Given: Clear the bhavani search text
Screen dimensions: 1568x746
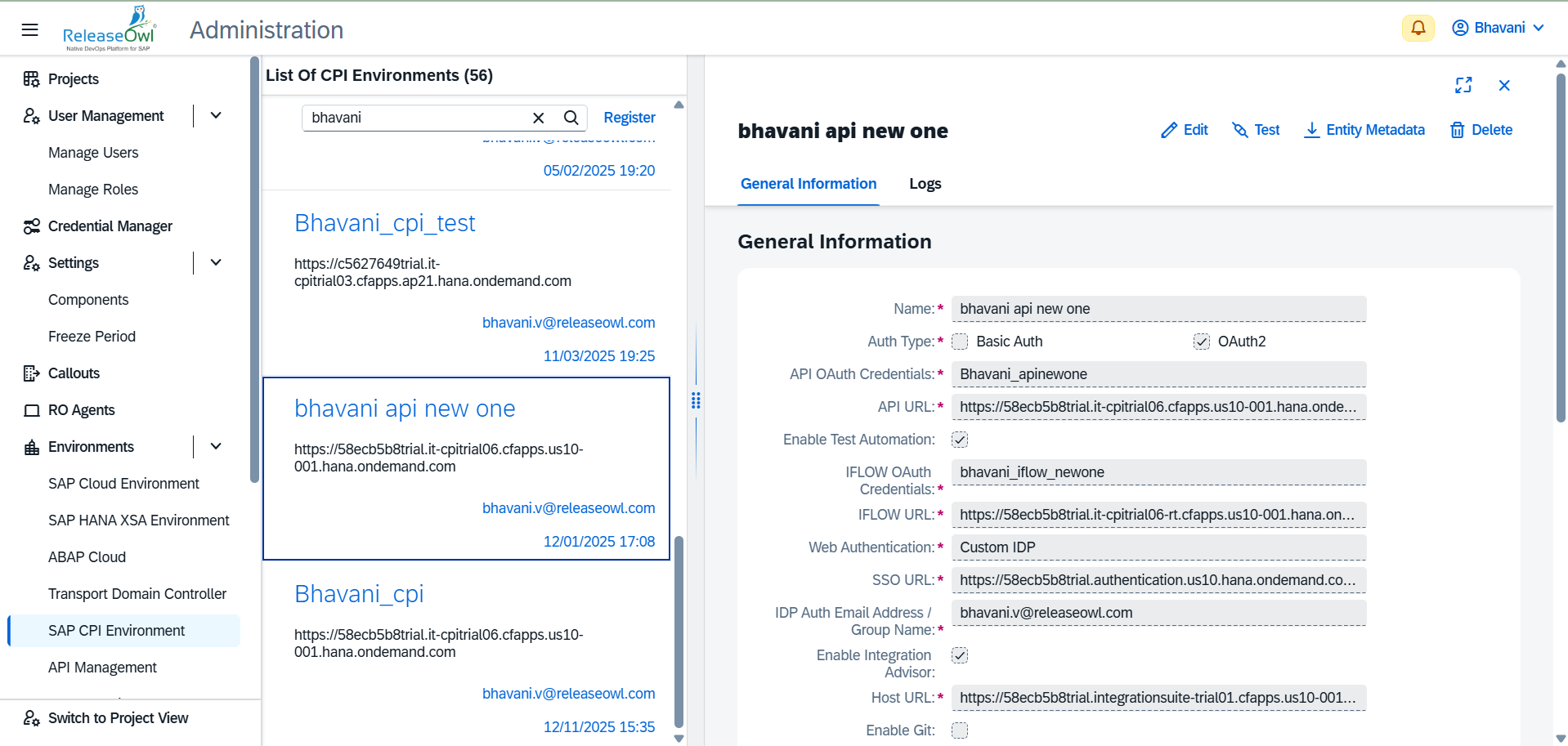Looking at the screenshot, I should click(538, 118).
